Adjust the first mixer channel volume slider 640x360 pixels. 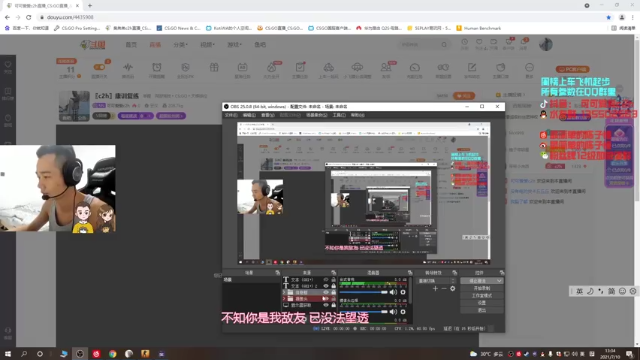click(363, 292)
